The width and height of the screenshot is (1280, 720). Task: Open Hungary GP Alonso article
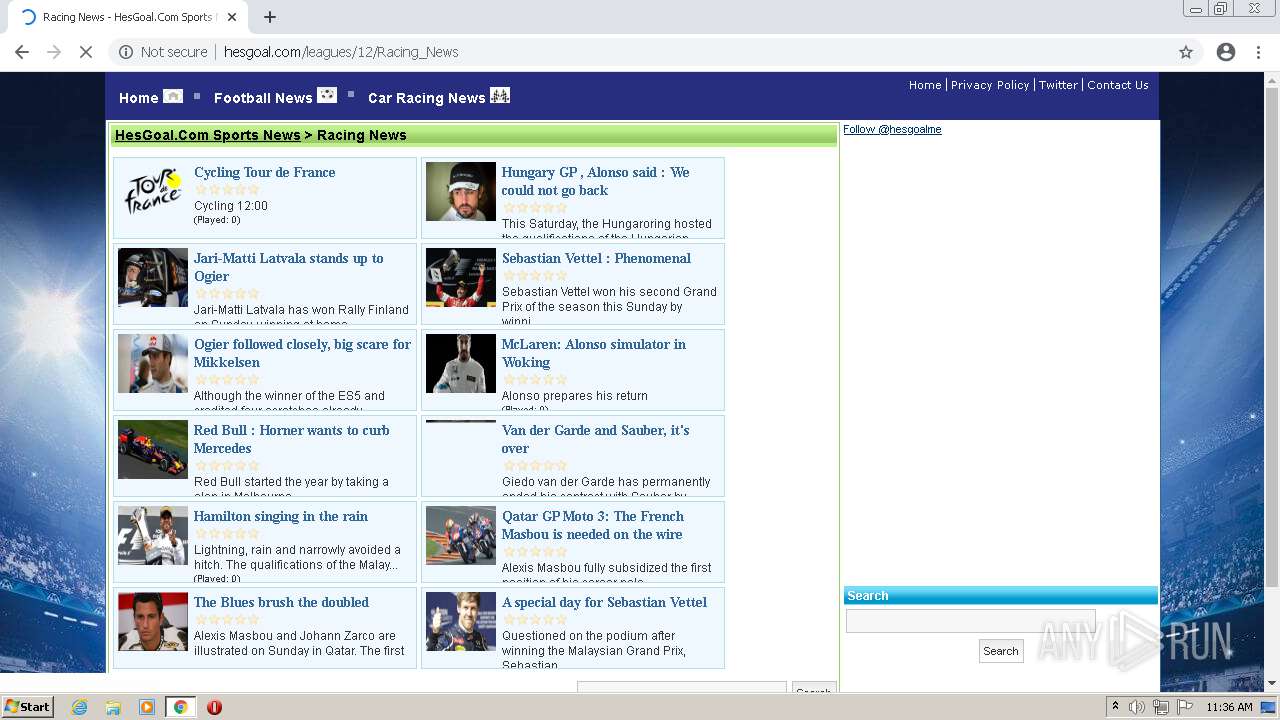596,181
